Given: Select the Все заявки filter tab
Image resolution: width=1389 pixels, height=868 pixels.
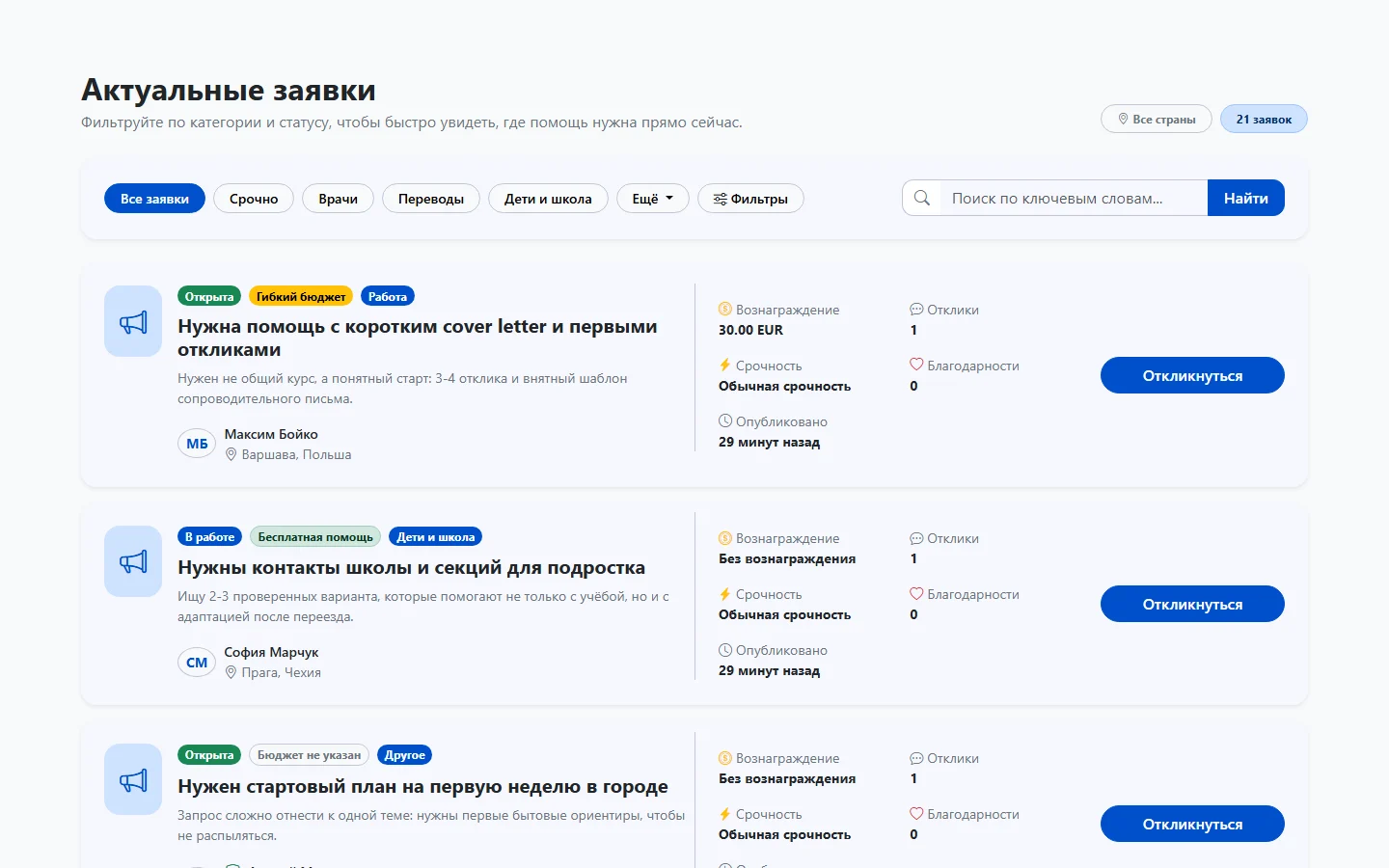Looking at the screenshot, I should click(x=154, y=199).
